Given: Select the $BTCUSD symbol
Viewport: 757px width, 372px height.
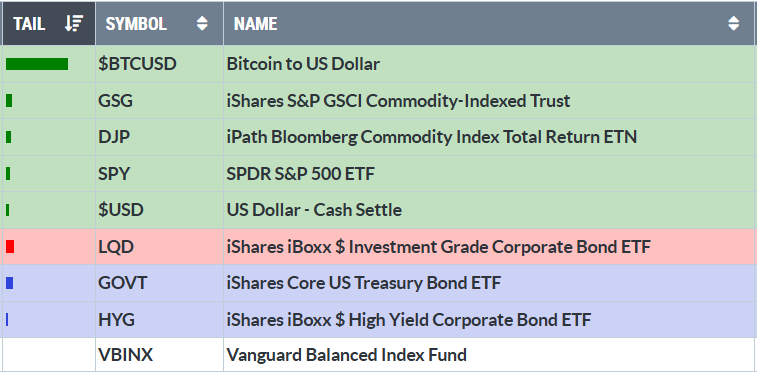Looking at the screenshot, I should 137,64.
